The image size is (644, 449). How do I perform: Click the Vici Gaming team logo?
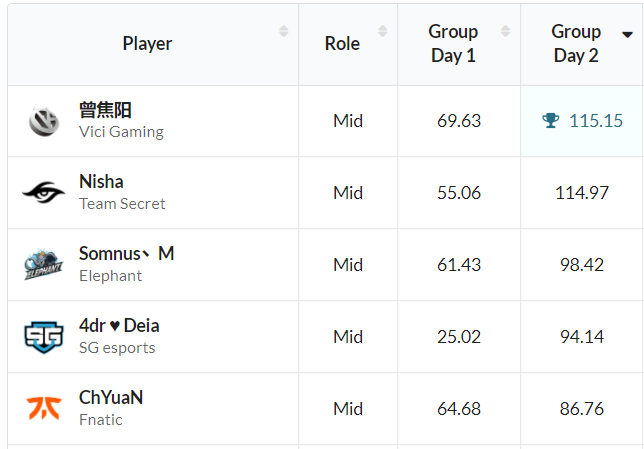(x=44, y=121)
